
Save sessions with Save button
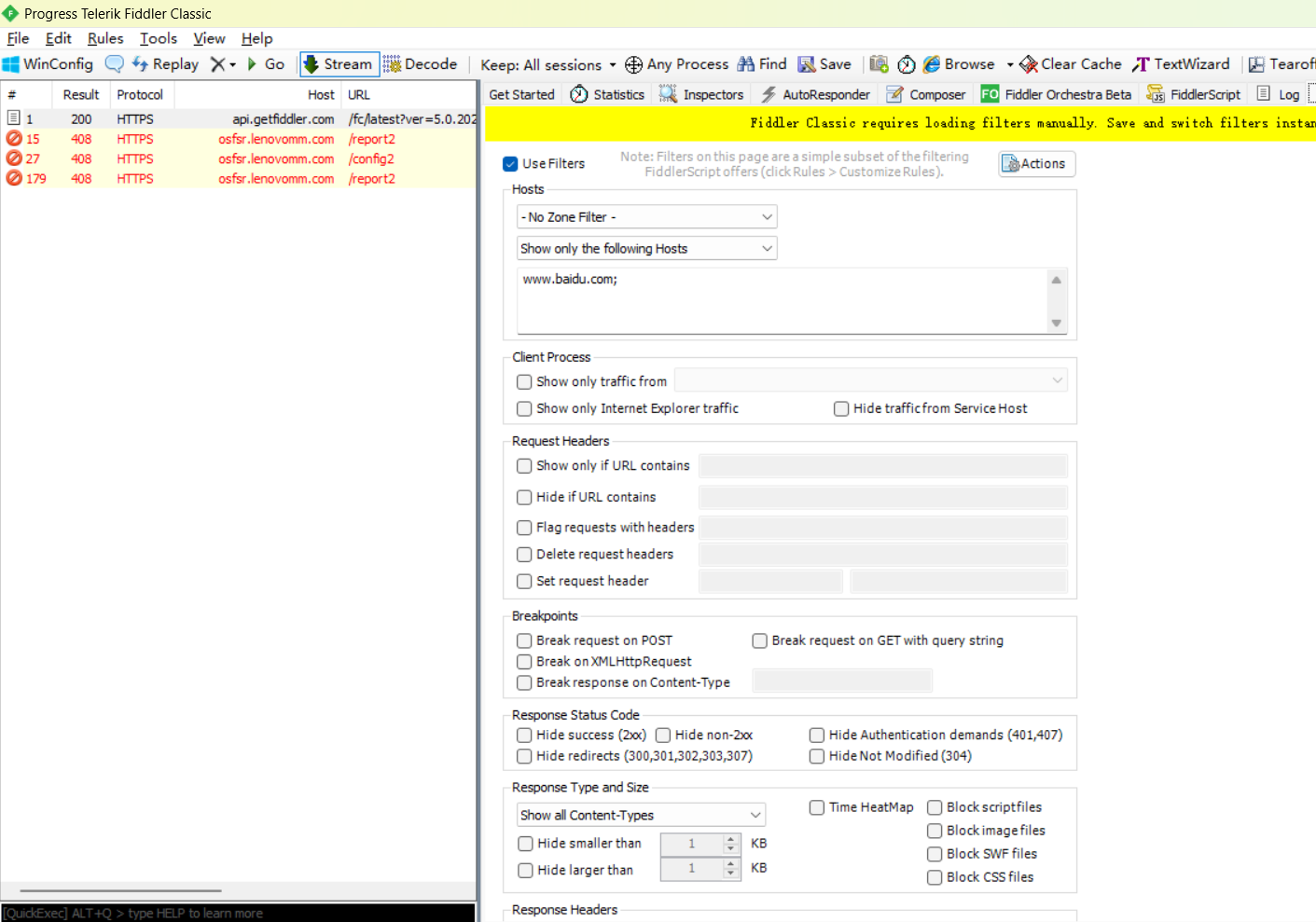824,64
